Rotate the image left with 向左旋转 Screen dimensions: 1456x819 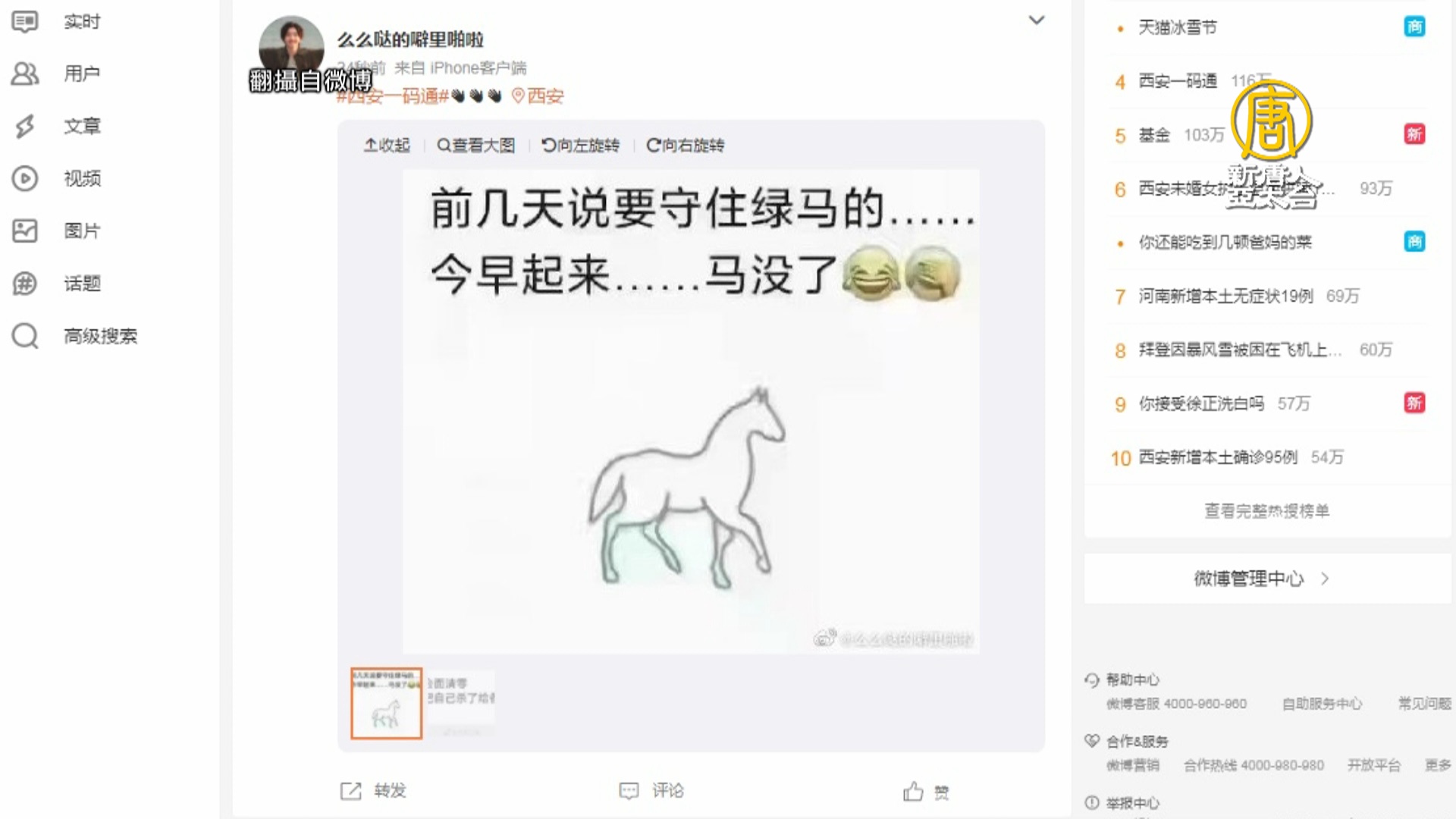coord(581,145)
